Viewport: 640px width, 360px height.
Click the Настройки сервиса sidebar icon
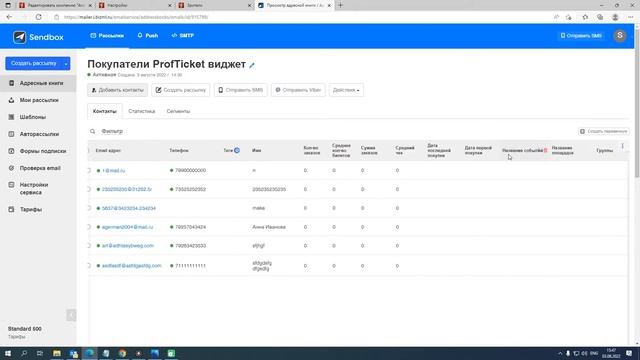pos(11,185)
